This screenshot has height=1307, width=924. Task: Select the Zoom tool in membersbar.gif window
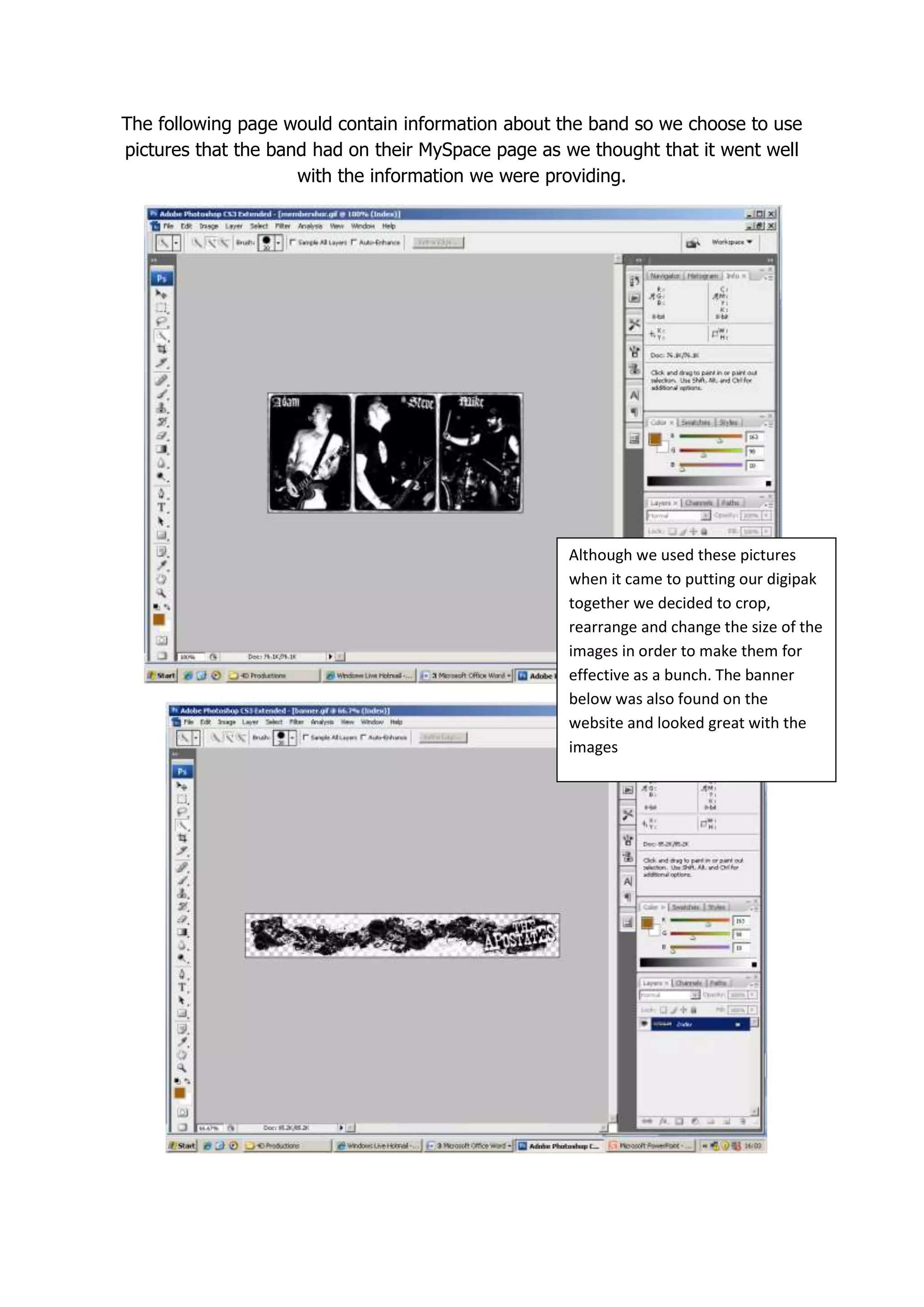[162, 593]
